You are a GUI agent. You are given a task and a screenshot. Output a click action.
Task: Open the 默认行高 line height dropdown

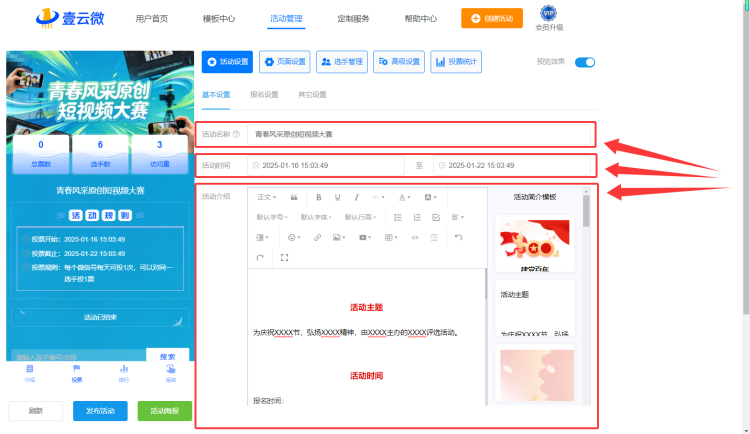(360, 217)
